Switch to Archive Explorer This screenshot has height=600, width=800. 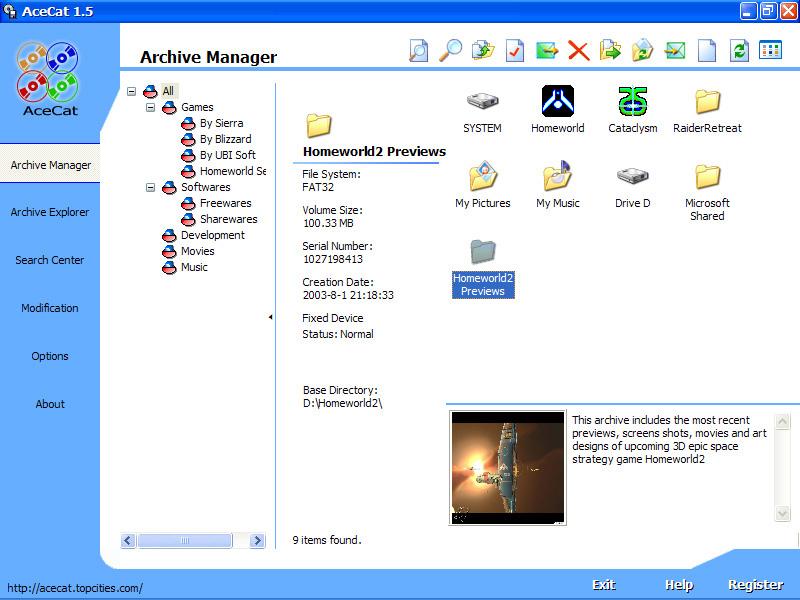point(50,212)
